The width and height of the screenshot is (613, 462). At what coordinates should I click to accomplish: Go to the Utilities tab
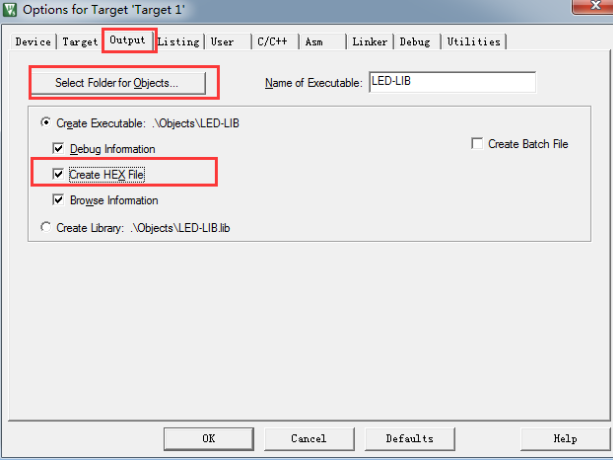click(473, 42)
